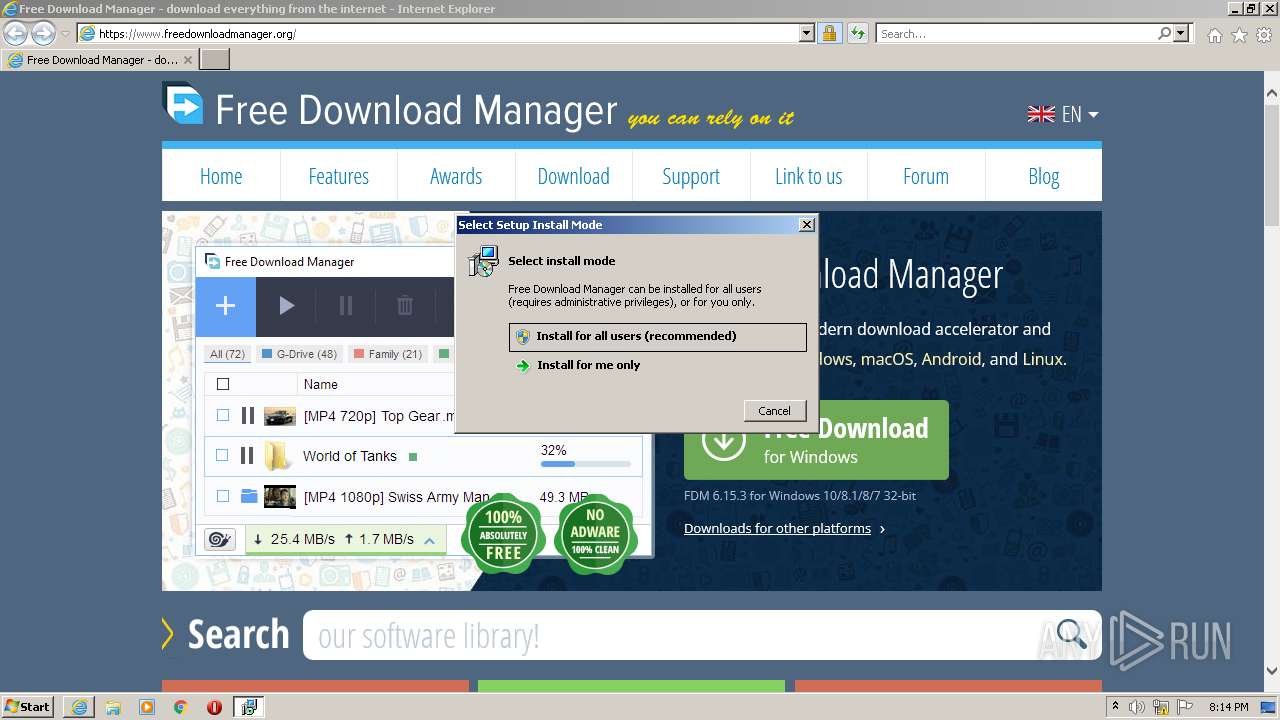Click the browser Search box
The width and height of the screenshot is (1280, 720).
coord(1016,33)
